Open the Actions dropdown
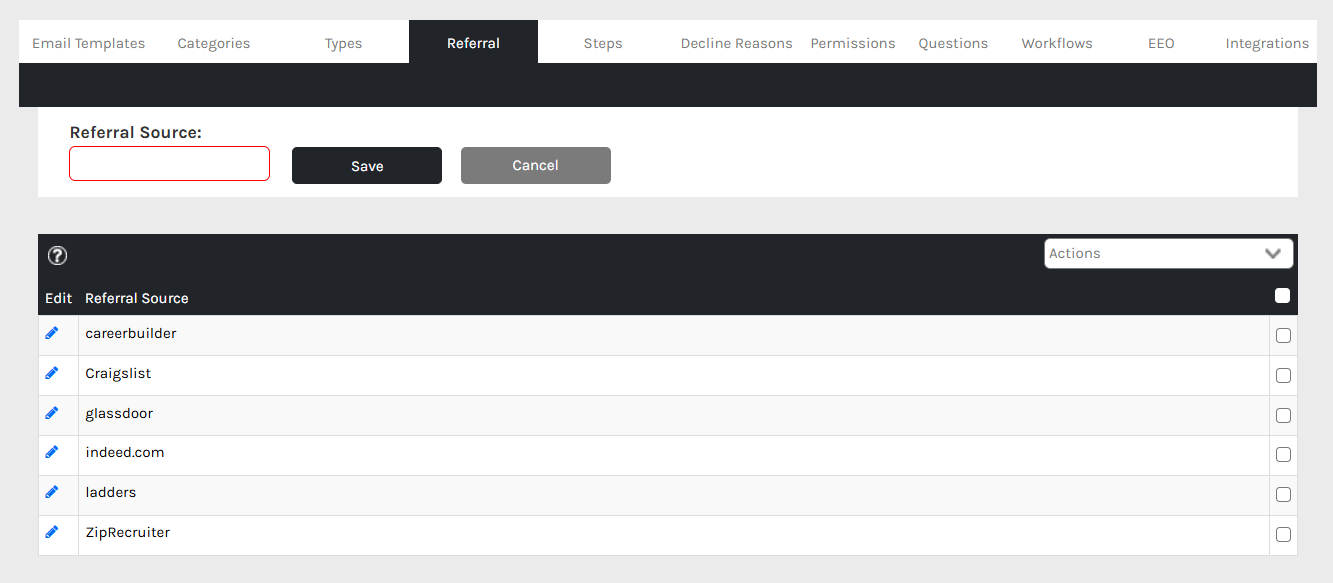The width and height of the screenshot is (1333, 583). [1168, 254]
